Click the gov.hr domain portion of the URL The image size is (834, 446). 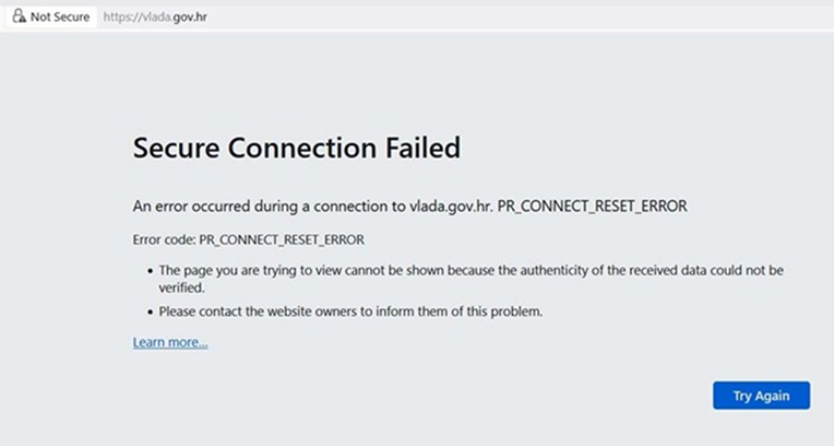(190, 17)
